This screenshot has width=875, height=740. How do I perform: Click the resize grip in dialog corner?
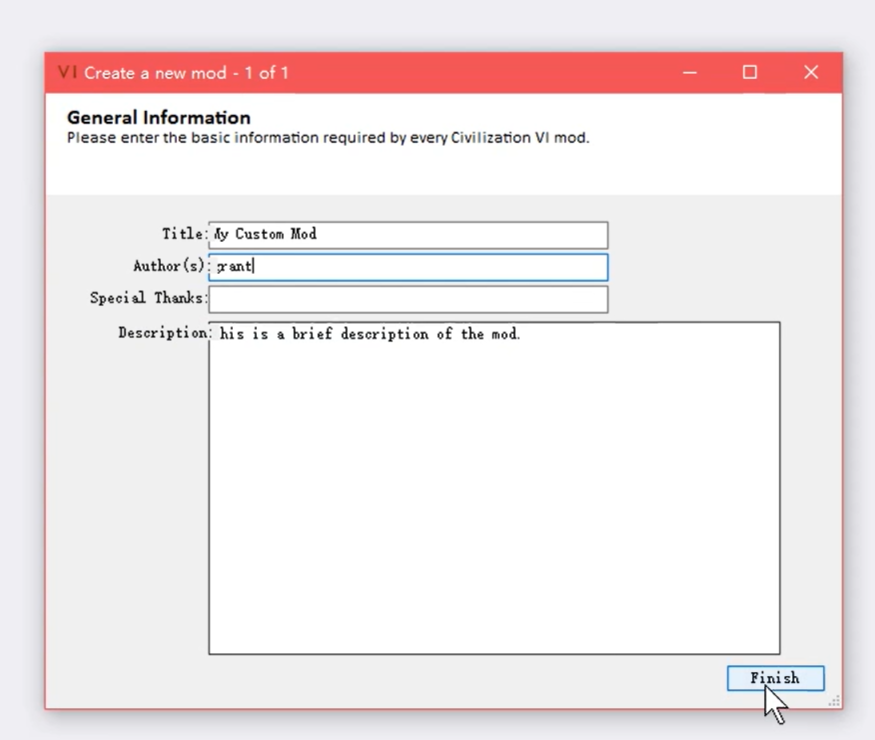834,701
